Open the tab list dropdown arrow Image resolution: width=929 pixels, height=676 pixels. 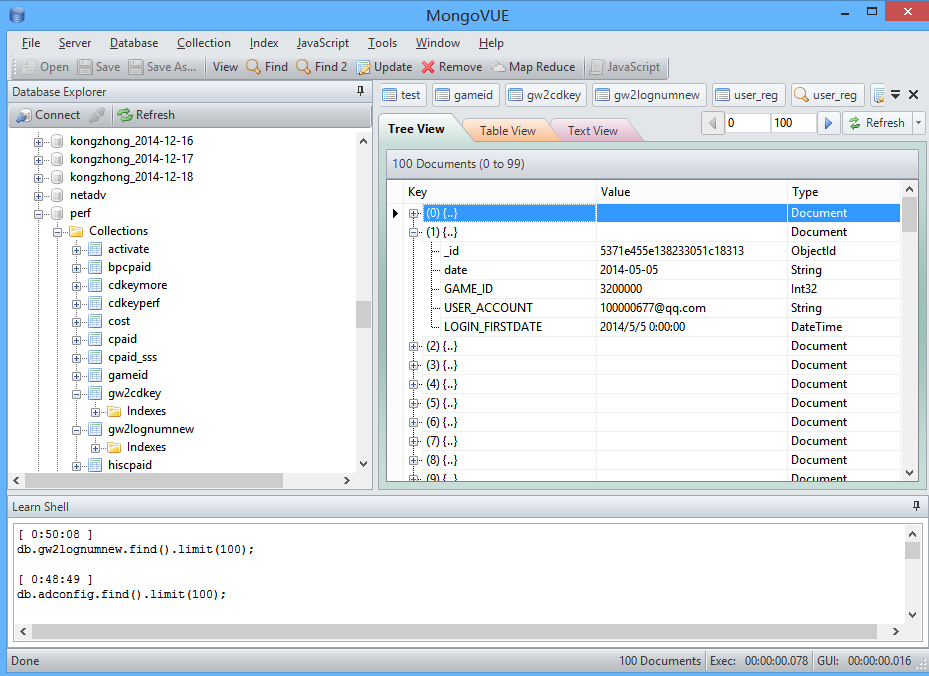click(896, 95)
